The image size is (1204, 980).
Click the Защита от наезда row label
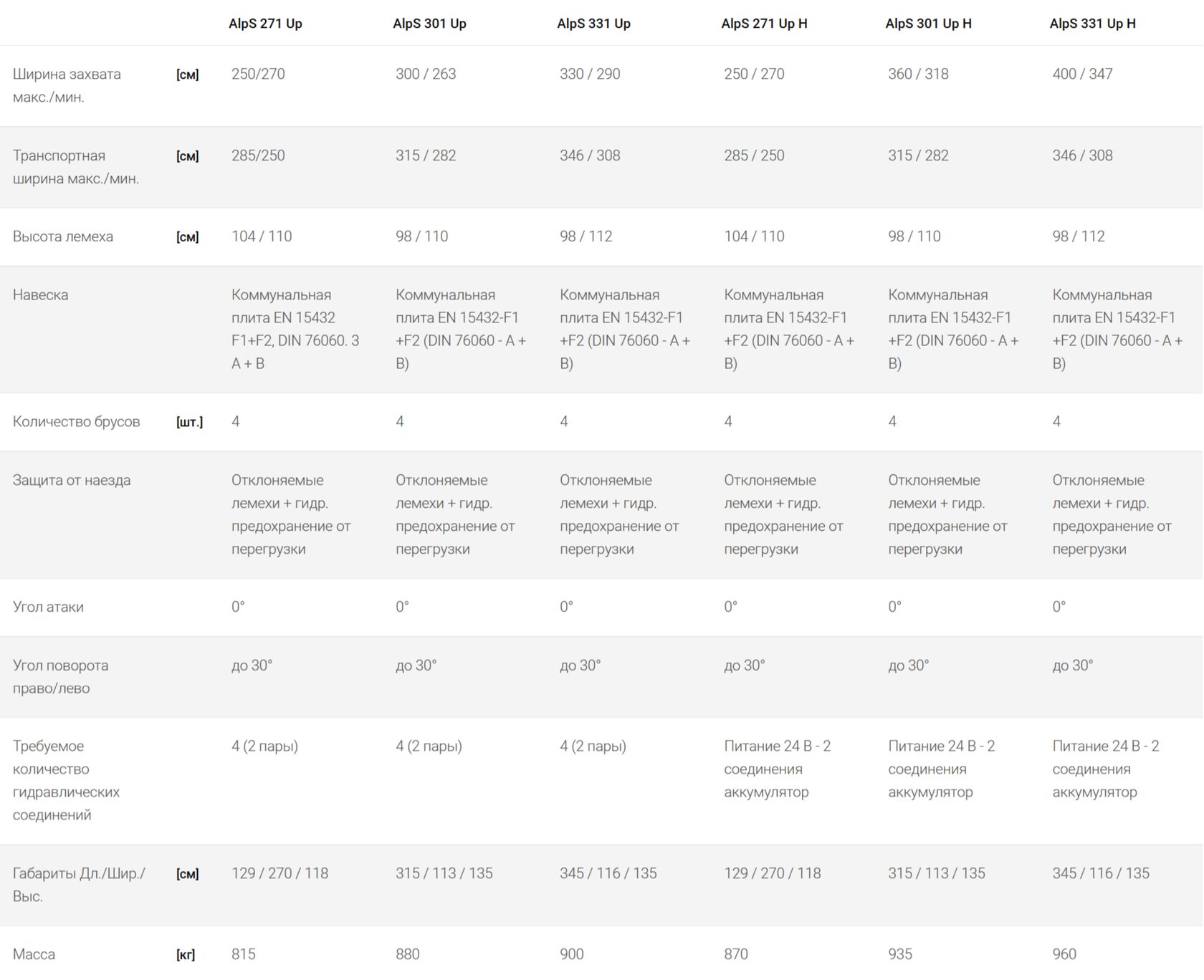tap(72, 480)
